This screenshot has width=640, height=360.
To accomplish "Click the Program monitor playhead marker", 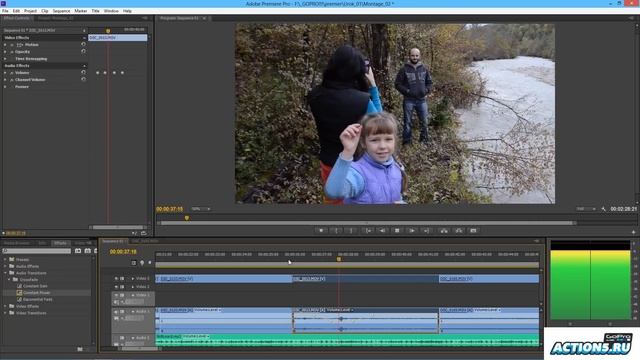I will pos(187,218).
